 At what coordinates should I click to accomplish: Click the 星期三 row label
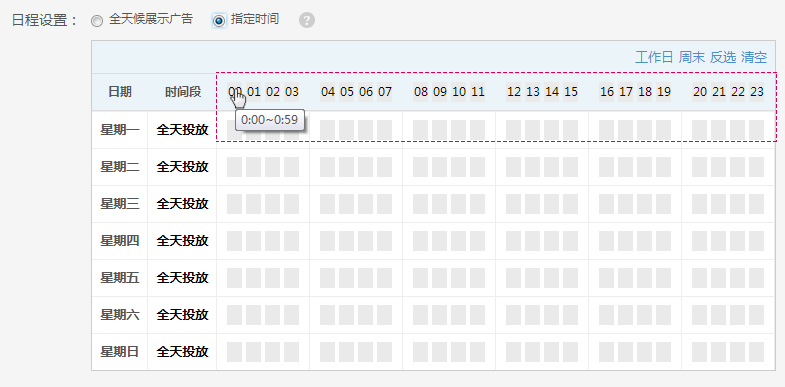tap(120, 204)
